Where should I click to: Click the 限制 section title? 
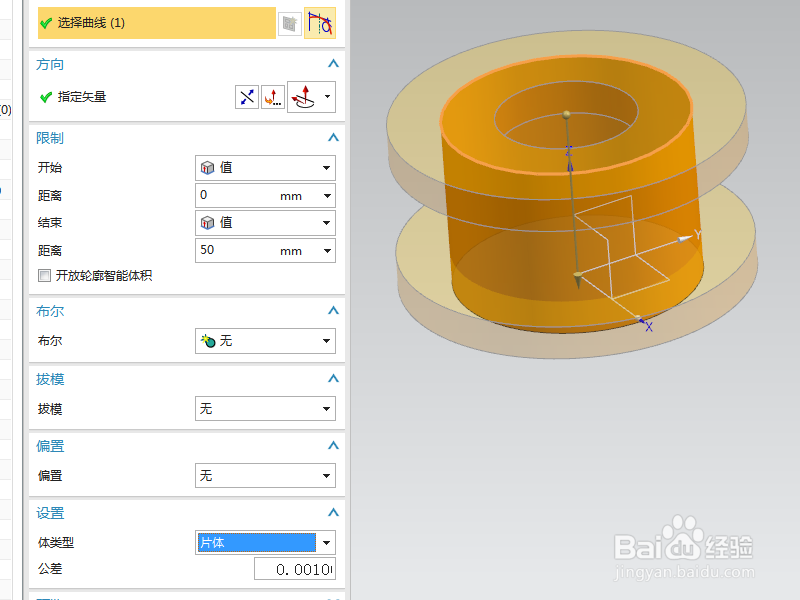point(50,138)
